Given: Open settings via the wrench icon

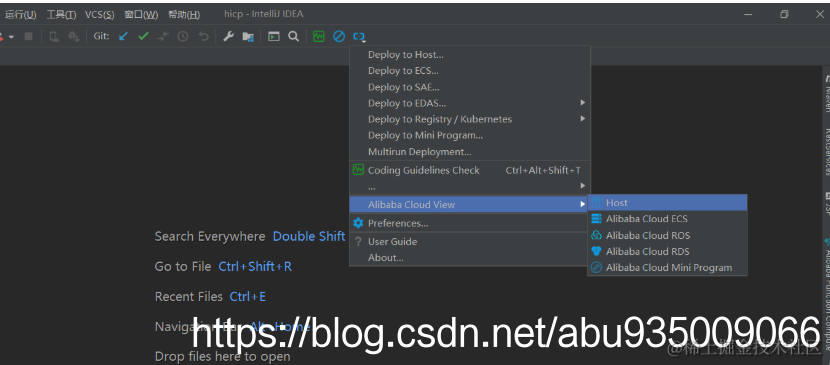Looking at the screenshot, I should (228, 36).
